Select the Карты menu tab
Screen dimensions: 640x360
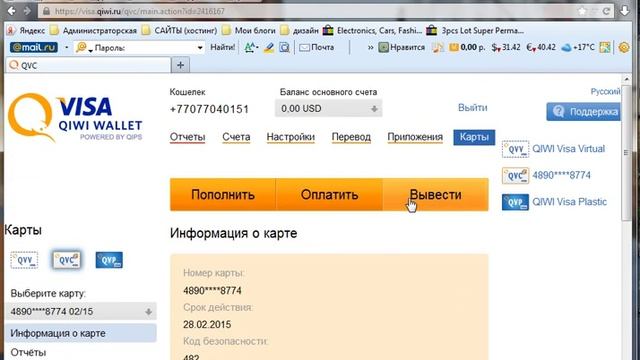coord(474,137)
